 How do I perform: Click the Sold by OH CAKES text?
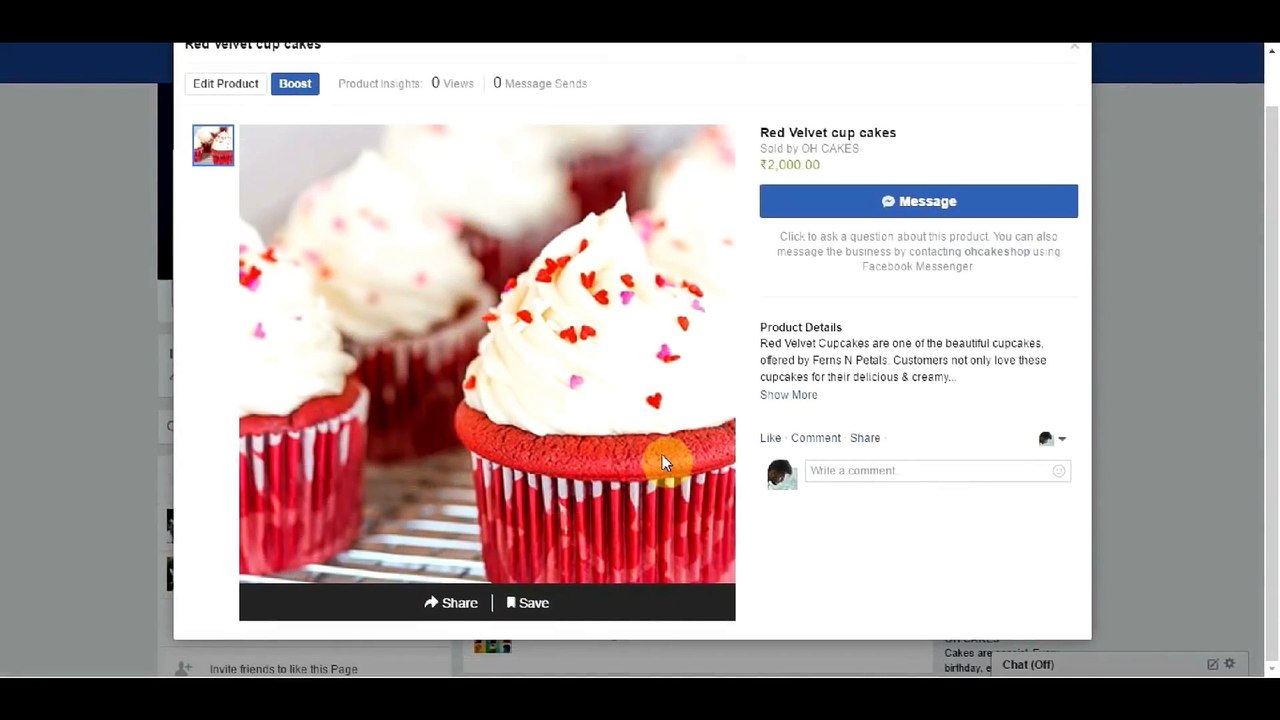(809, 149)
